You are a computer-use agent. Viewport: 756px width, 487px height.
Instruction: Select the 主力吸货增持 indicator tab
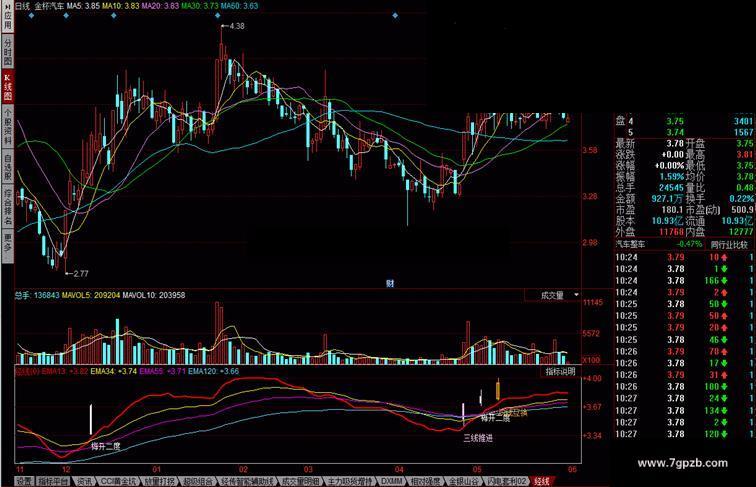351,481
